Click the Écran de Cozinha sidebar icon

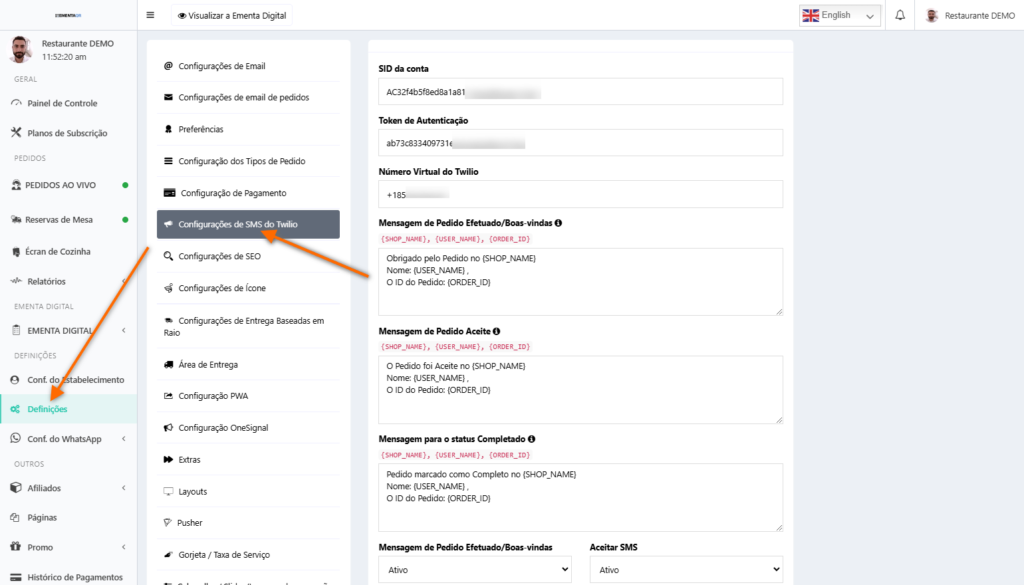coord(16,251)
